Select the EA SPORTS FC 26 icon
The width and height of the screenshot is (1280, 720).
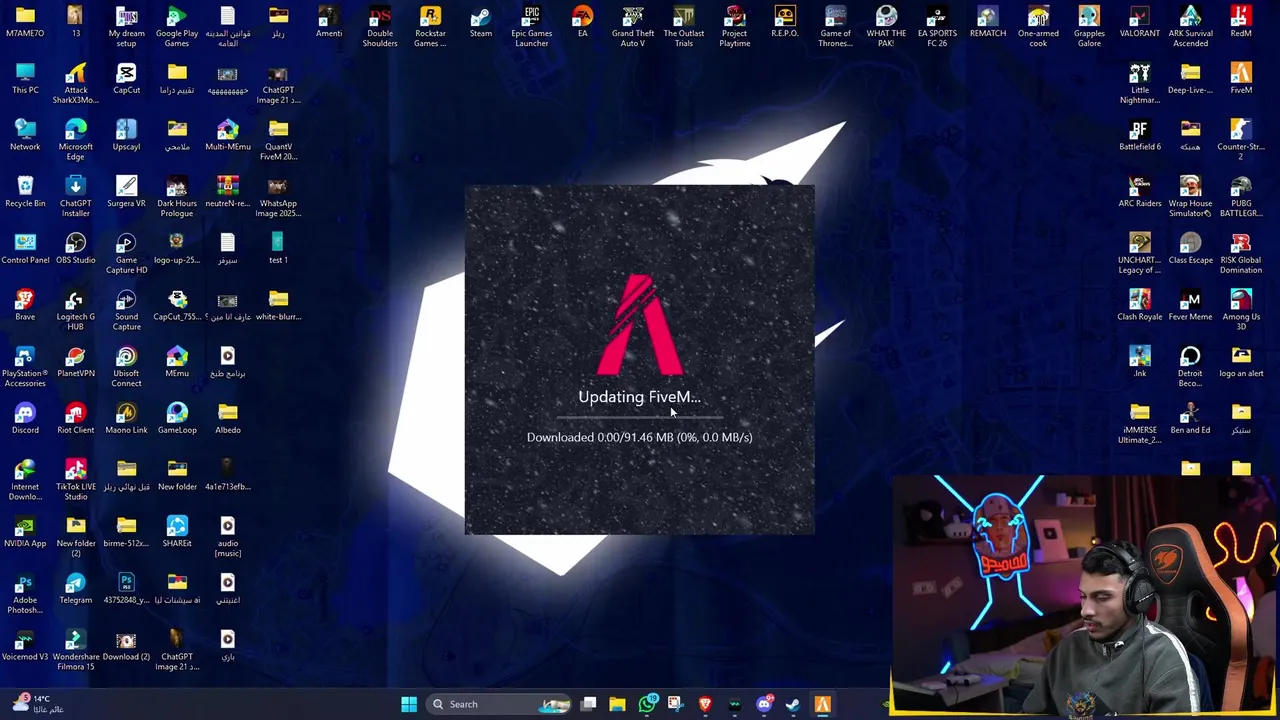pos(937,26)
